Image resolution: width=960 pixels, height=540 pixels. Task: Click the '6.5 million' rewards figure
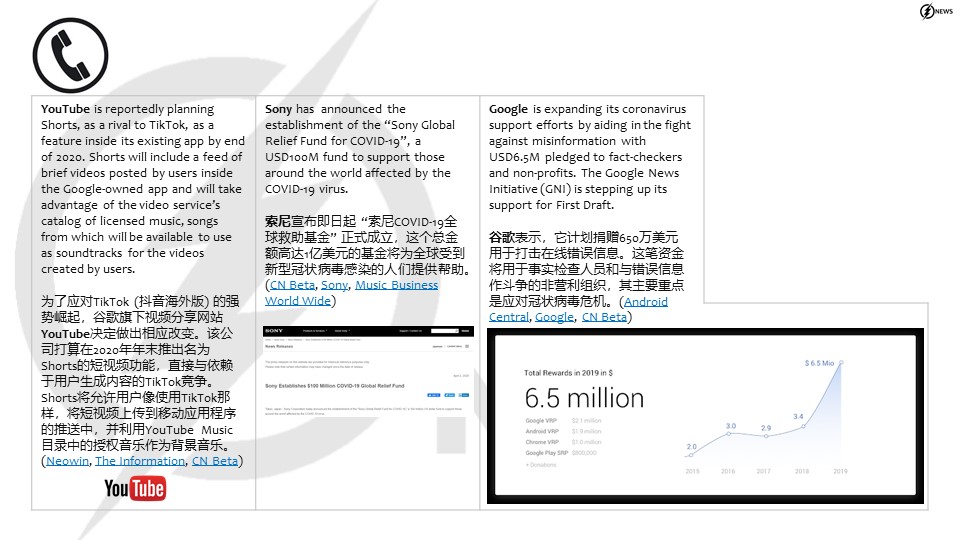pos(584,399)
